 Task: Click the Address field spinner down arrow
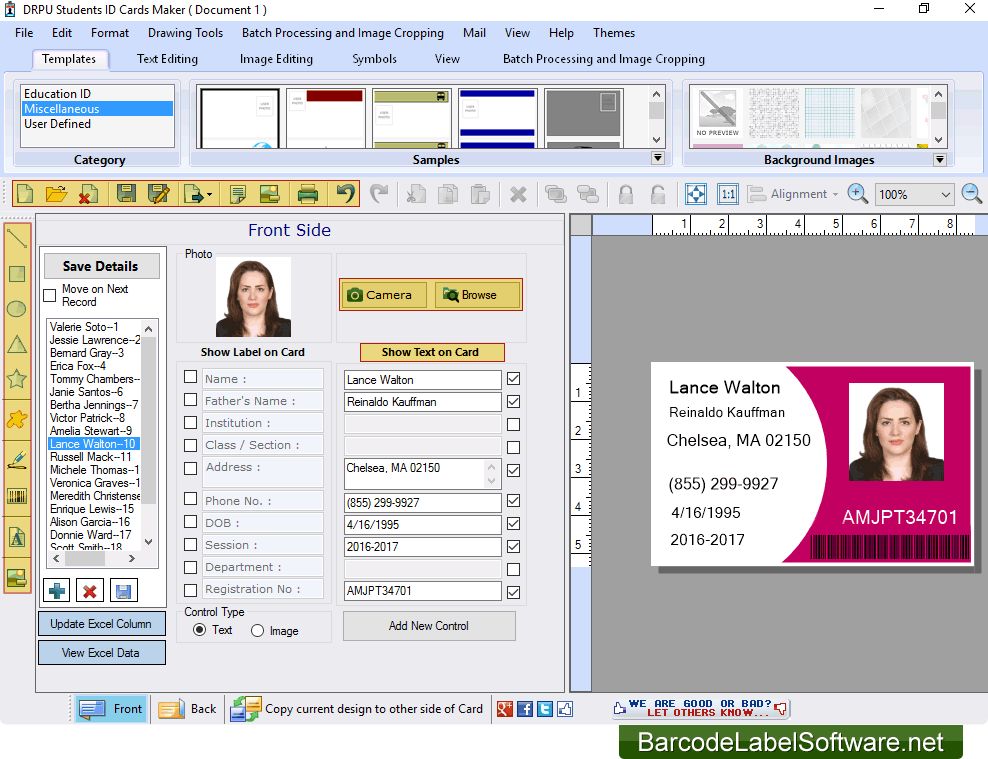click(x=491, y=481)
